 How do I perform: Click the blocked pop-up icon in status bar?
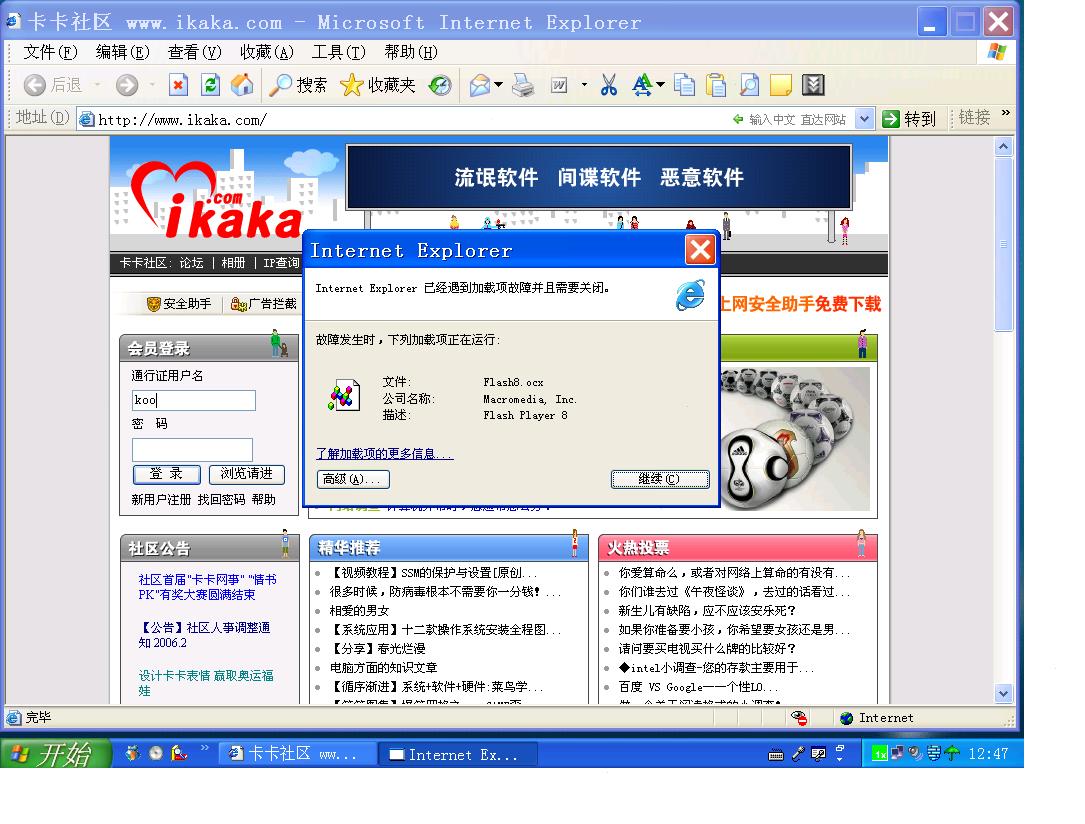[799, 718]
